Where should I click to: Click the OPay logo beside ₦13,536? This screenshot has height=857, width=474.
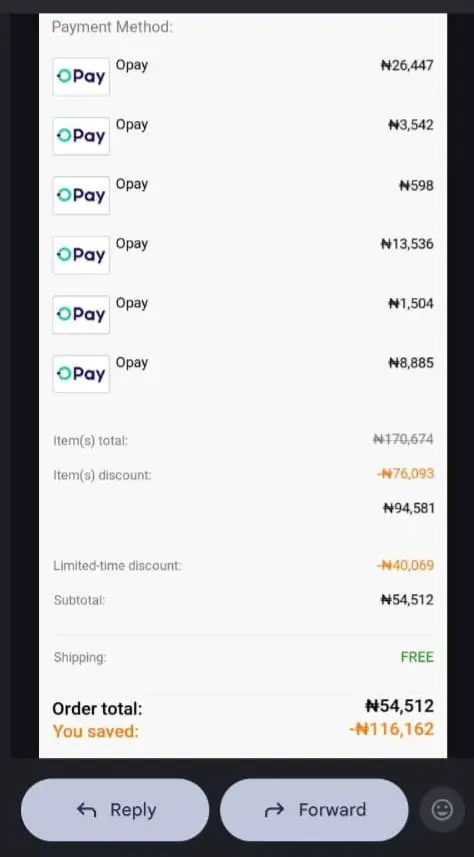coord(81,255)
